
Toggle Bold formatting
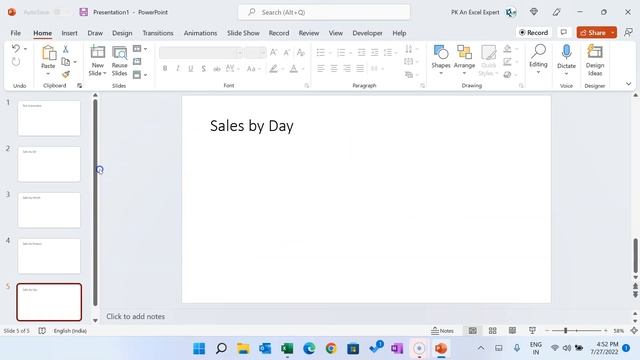click(165, 69)
